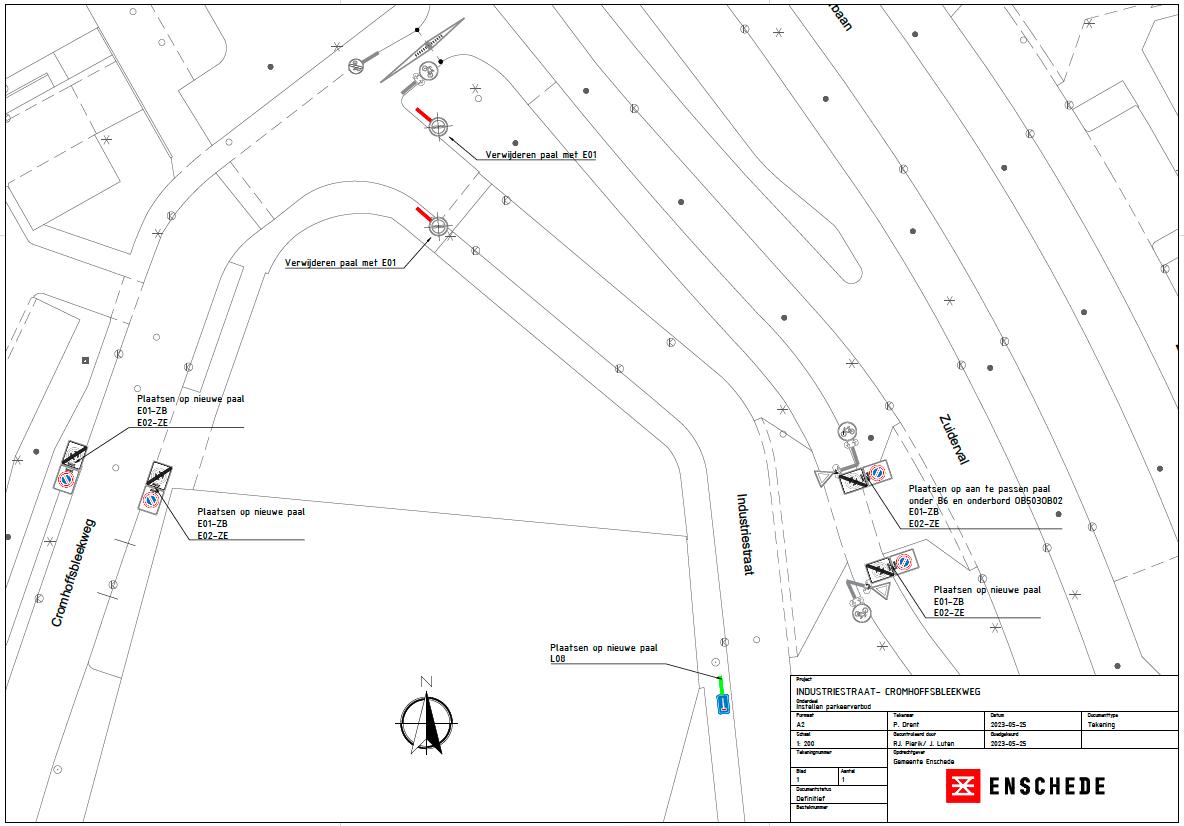Click the ENSCHEDE wordmark text
1184x826 pixels.
click(x=1046, y=786)
